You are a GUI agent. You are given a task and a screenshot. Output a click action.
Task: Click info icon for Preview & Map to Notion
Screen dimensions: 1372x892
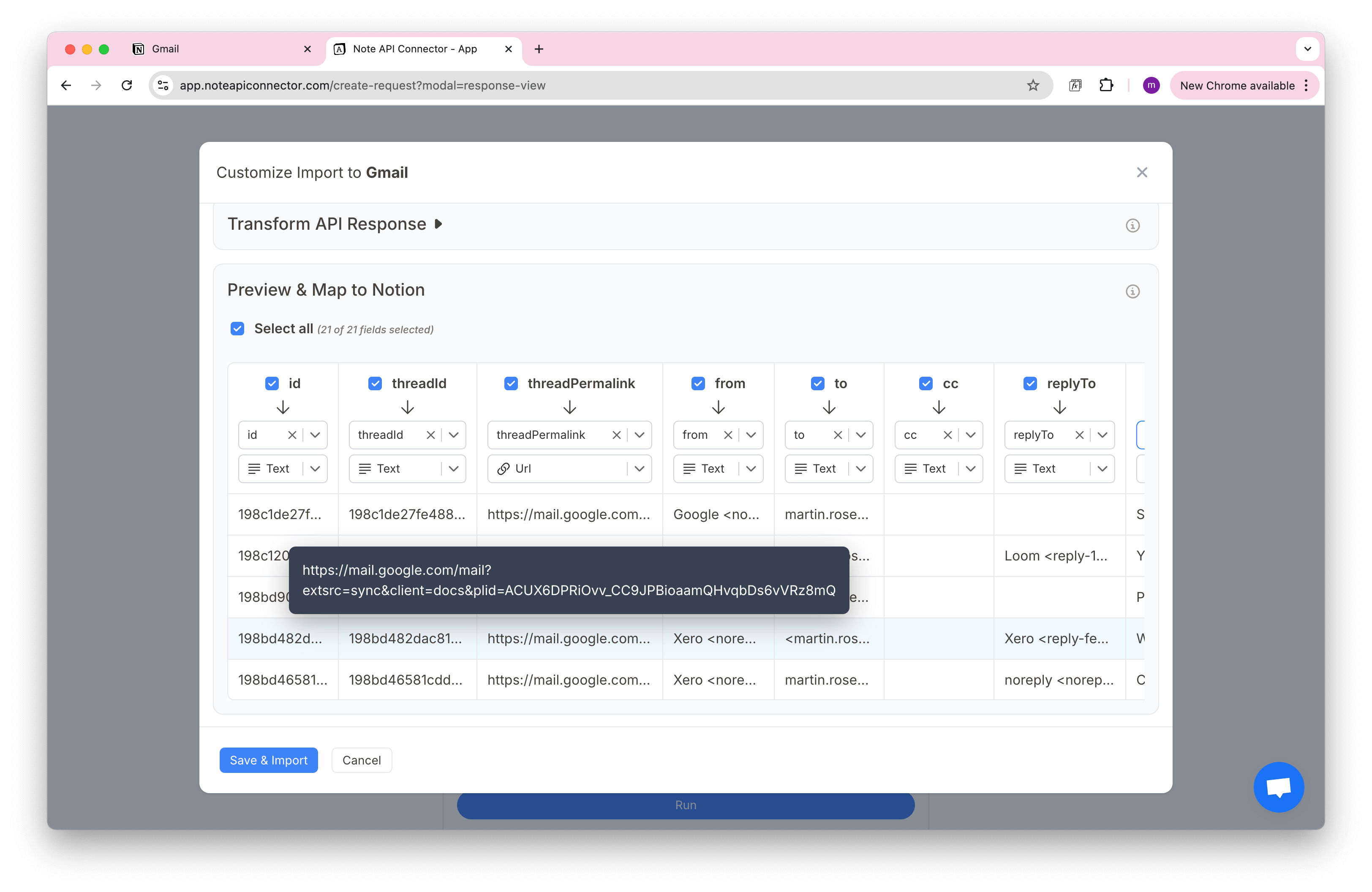1132,291
